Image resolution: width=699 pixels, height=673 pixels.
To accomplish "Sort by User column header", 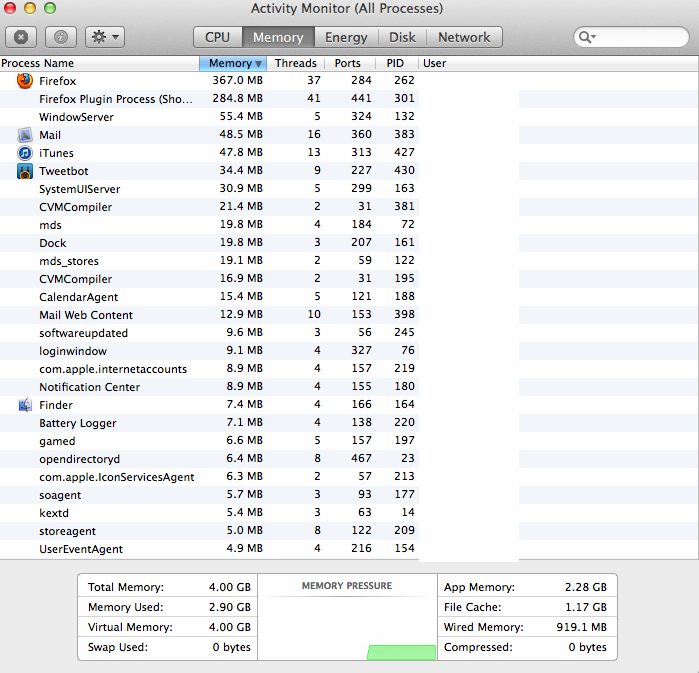I will coord(558,63).
